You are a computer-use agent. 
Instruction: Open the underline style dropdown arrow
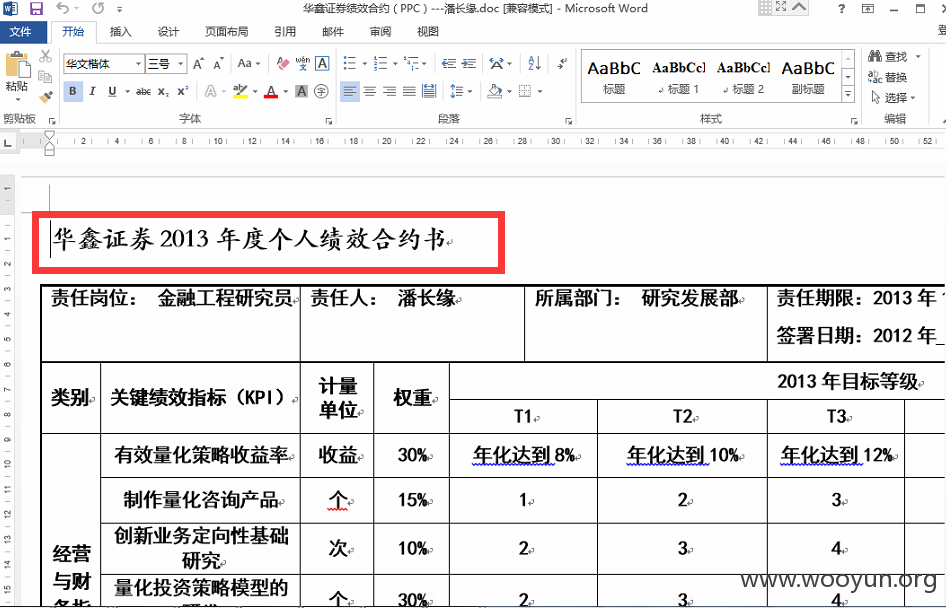click(x=127, y=91)
